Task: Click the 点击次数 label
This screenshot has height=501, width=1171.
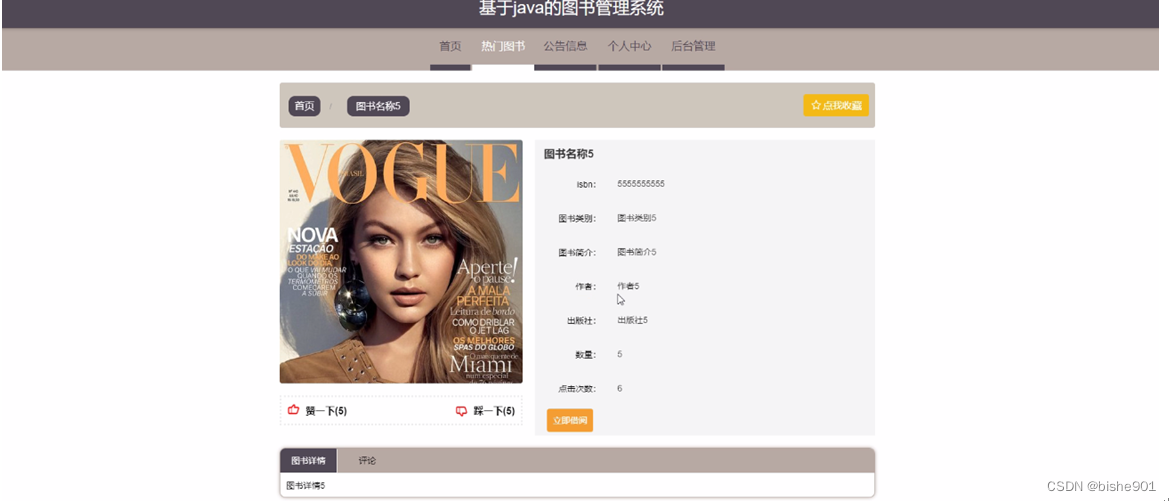Action: click(577, 389)
